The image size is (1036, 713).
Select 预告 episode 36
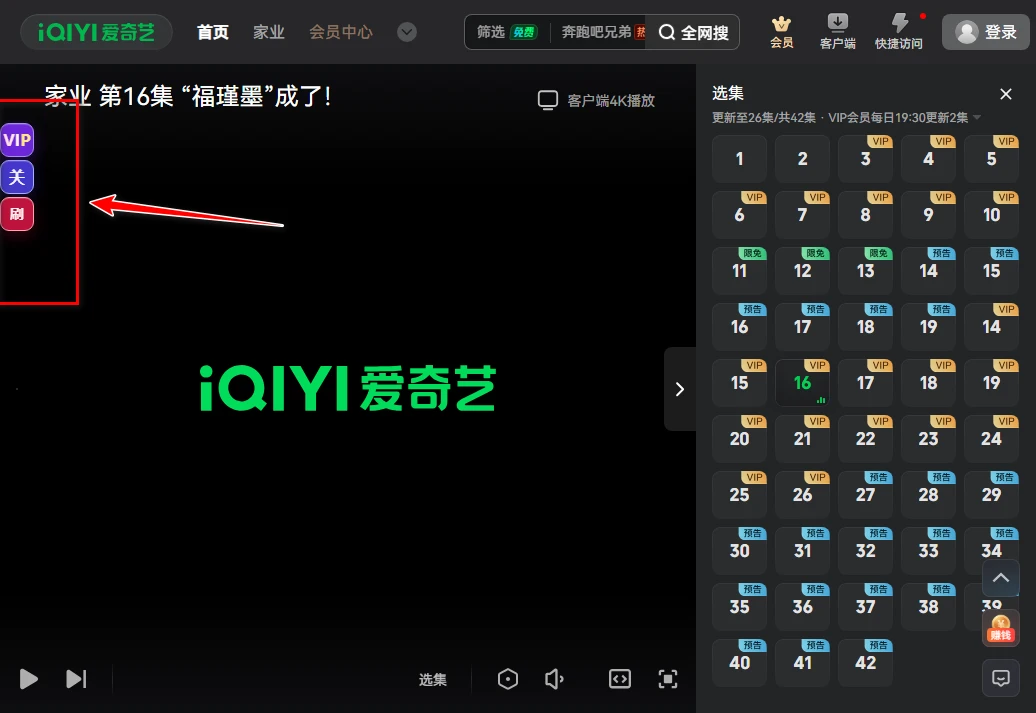click(802, 607)
